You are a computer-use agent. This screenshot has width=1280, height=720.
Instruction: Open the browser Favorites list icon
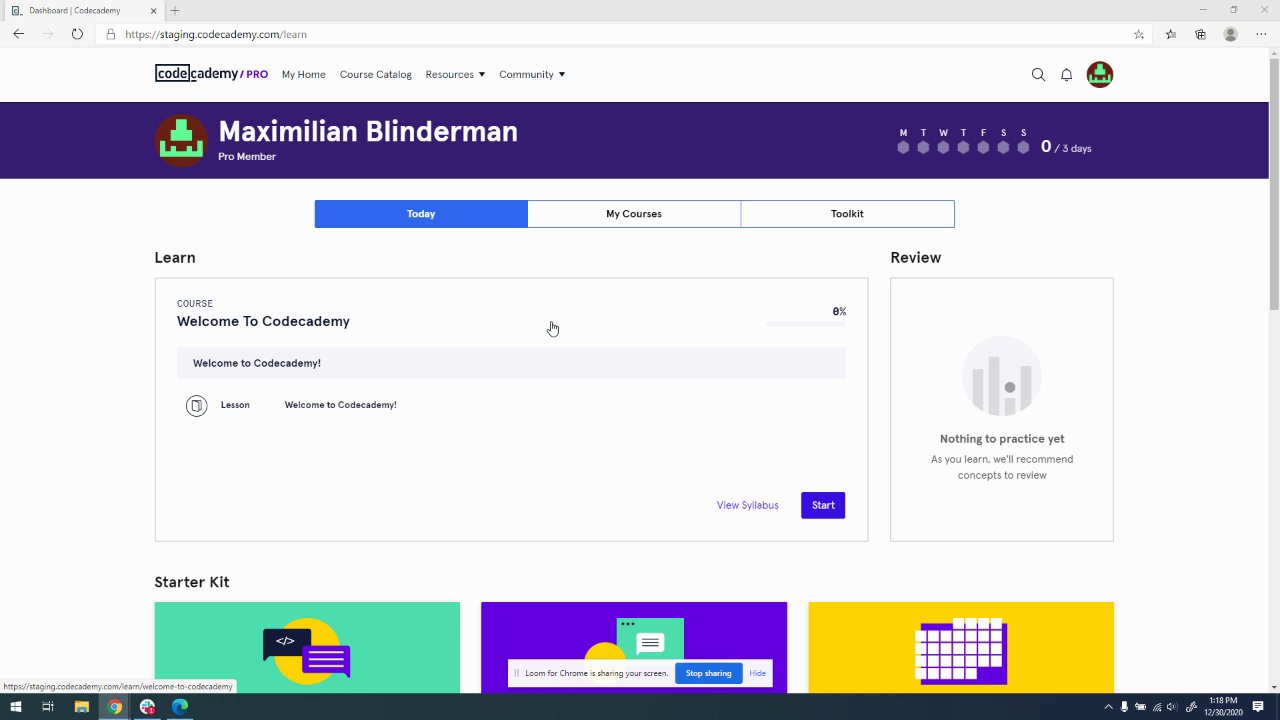tap(1171, 34)
